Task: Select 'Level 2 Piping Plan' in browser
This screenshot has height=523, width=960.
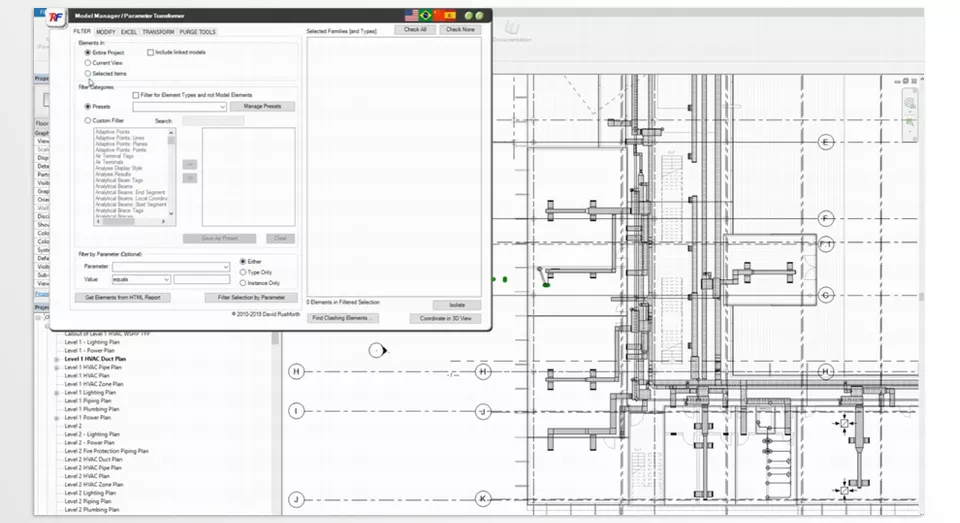Action: pyautogui.click(x=88, y=502)
